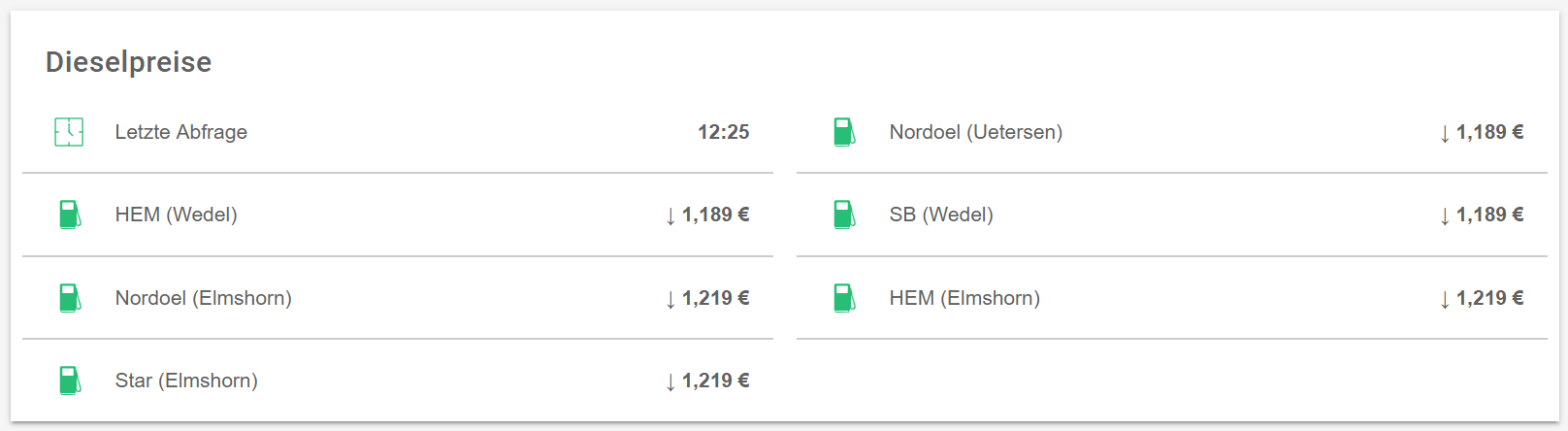Select the SB (Wedel) station name
The height and width of the screenshot is (431, 1568).
[940, 215]
